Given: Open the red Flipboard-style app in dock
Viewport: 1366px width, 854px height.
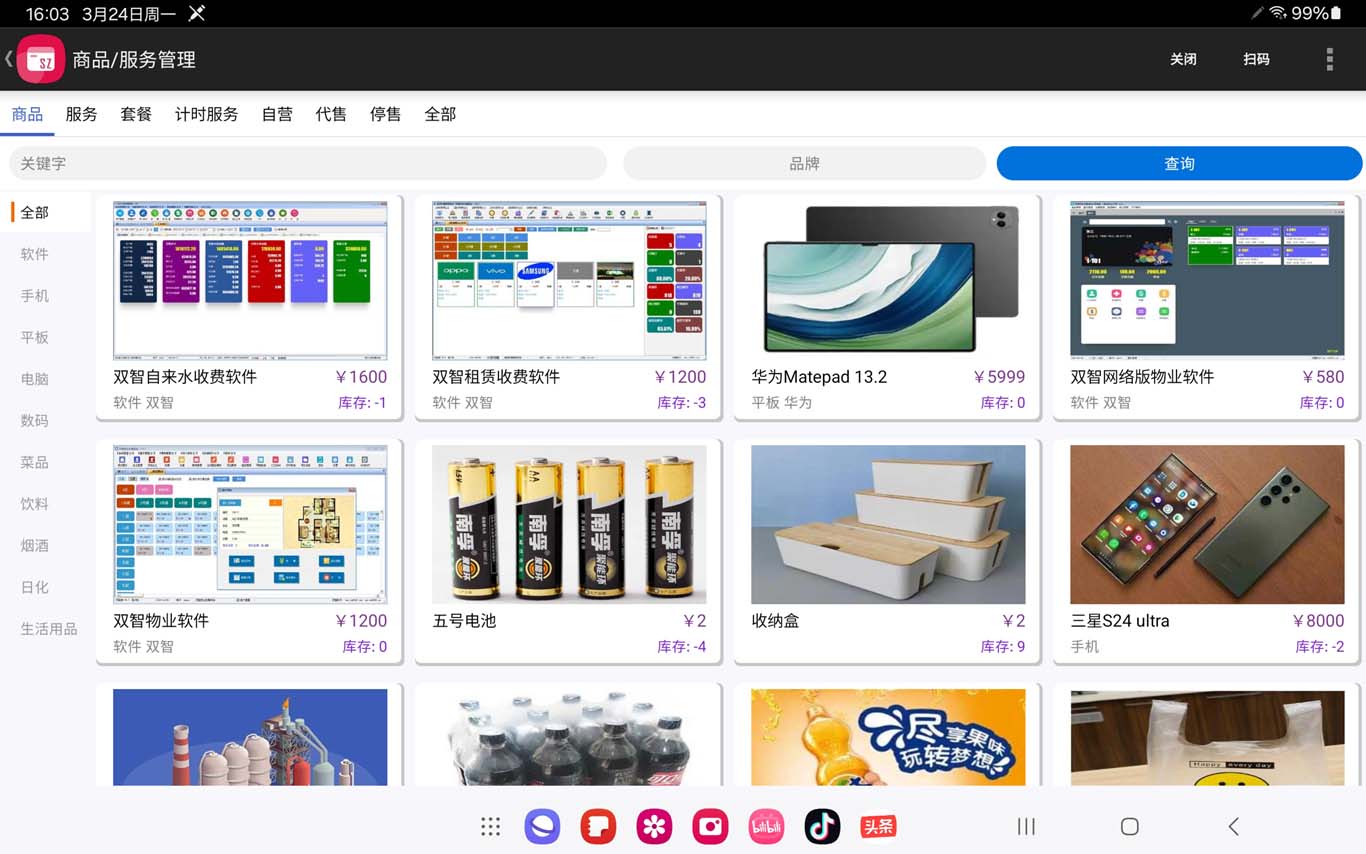Looking at the screenshot, I should pyautogui.click(x=598, y=826).
